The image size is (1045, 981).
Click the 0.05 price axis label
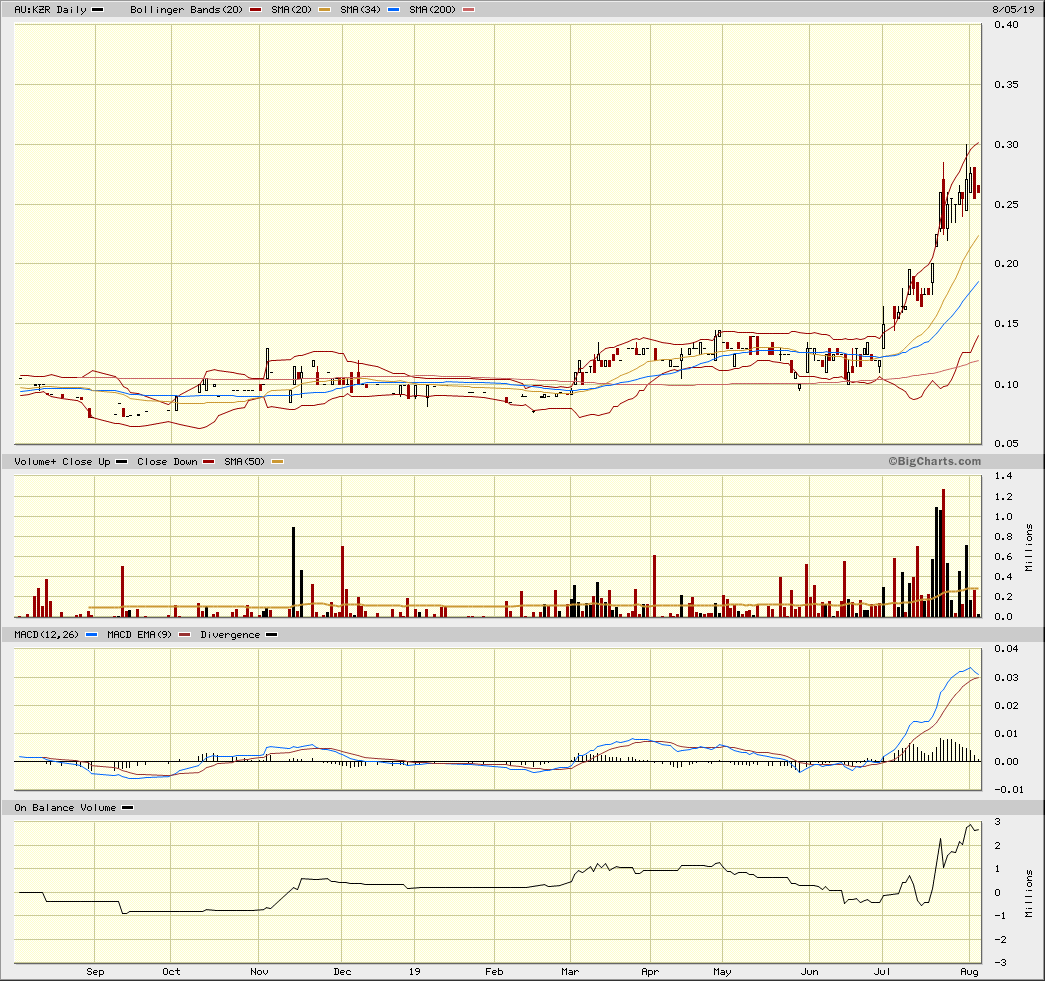(1006, 443)
